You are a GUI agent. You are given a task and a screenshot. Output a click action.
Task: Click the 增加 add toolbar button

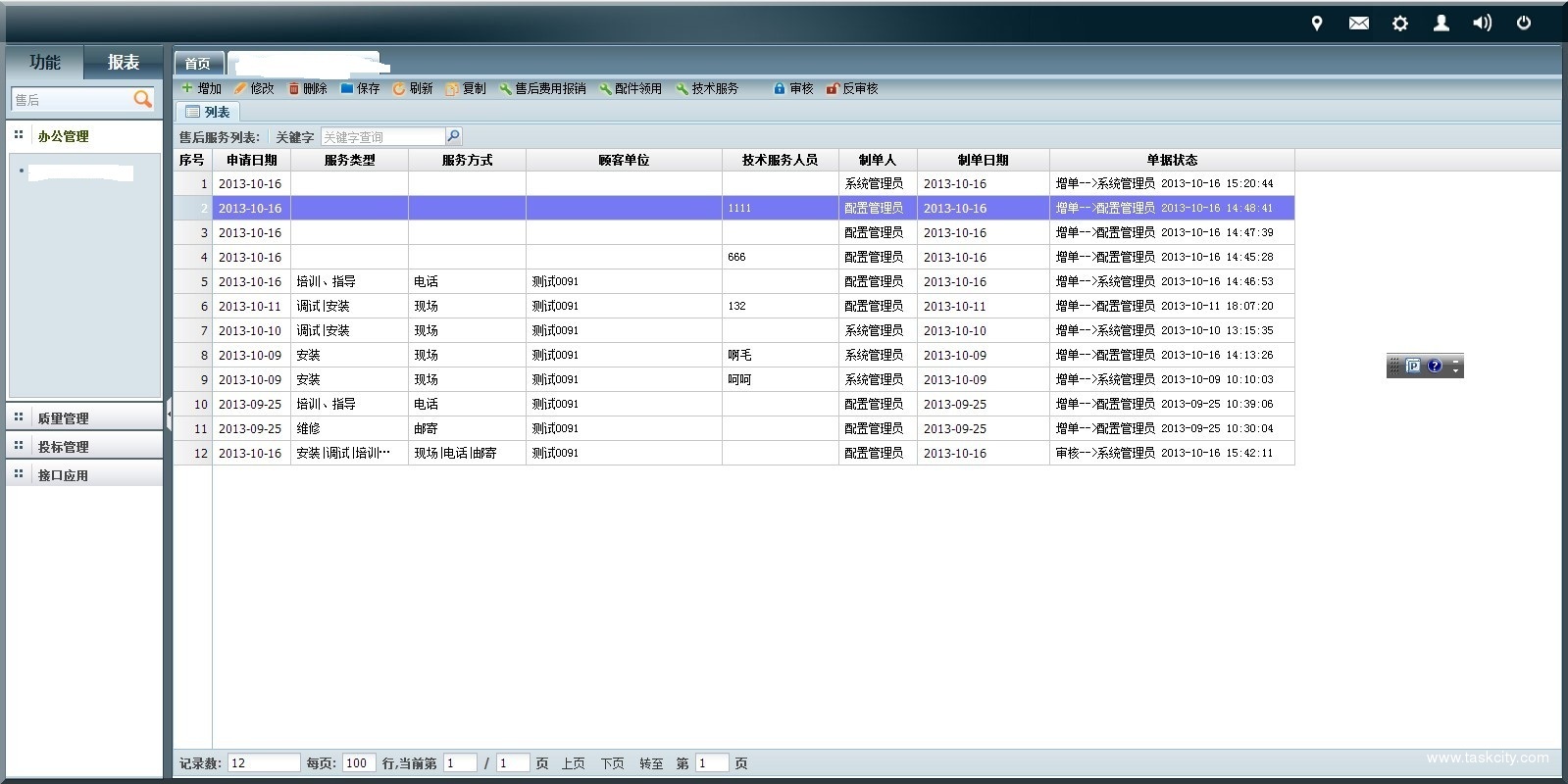(202, 88)
